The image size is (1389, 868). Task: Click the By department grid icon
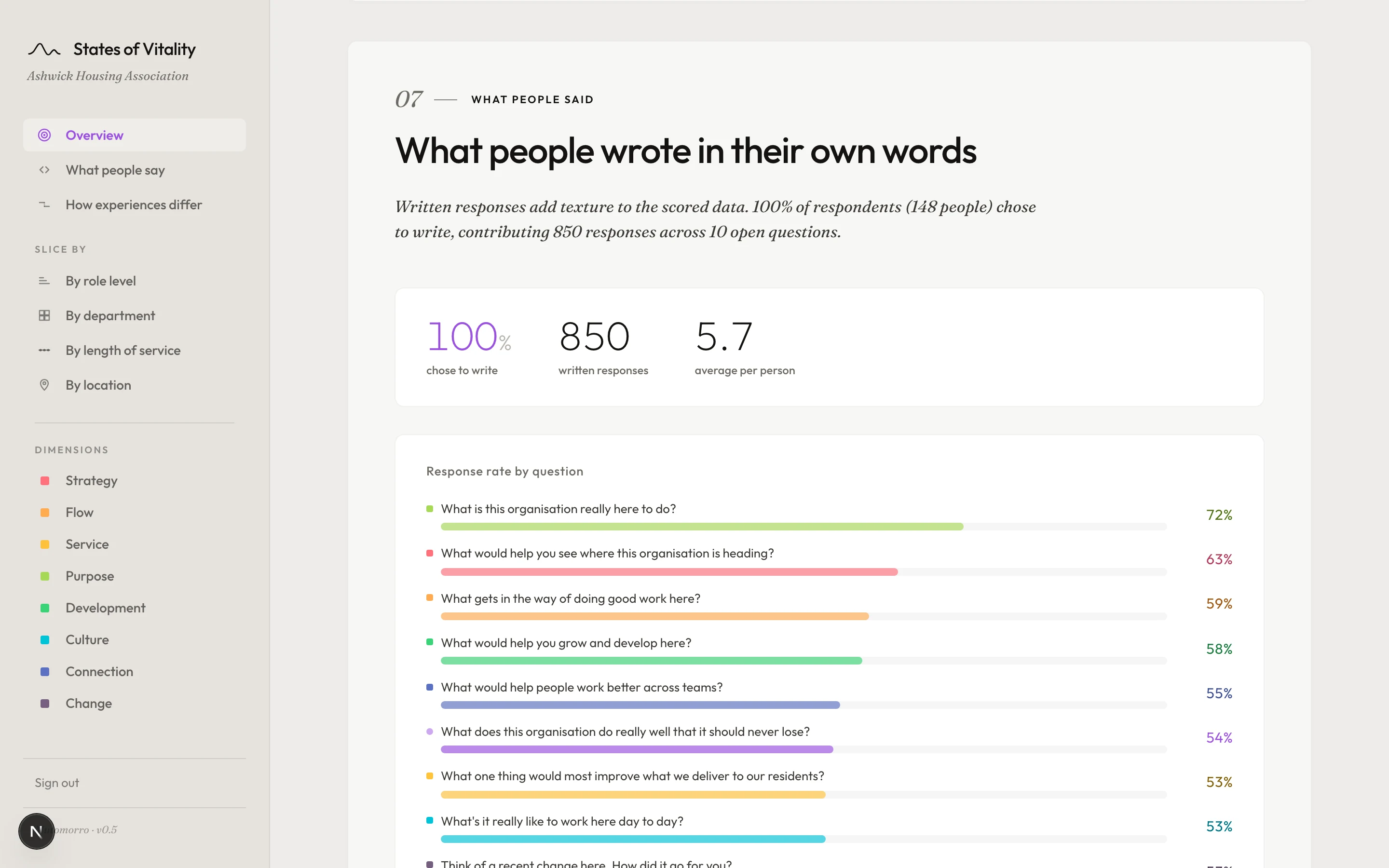(x=44, y=316)
